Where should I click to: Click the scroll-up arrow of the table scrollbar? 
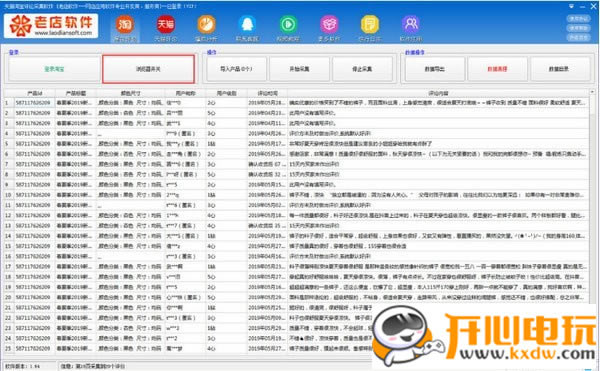point(593,92)
